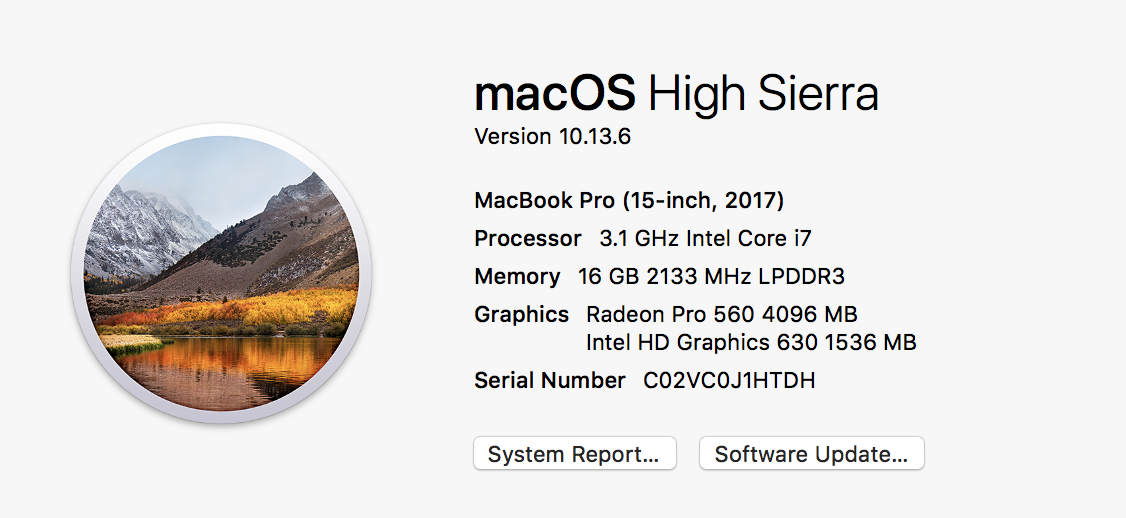Select the Intel HD Graphics 630 entry

click(x=751, y=343)
